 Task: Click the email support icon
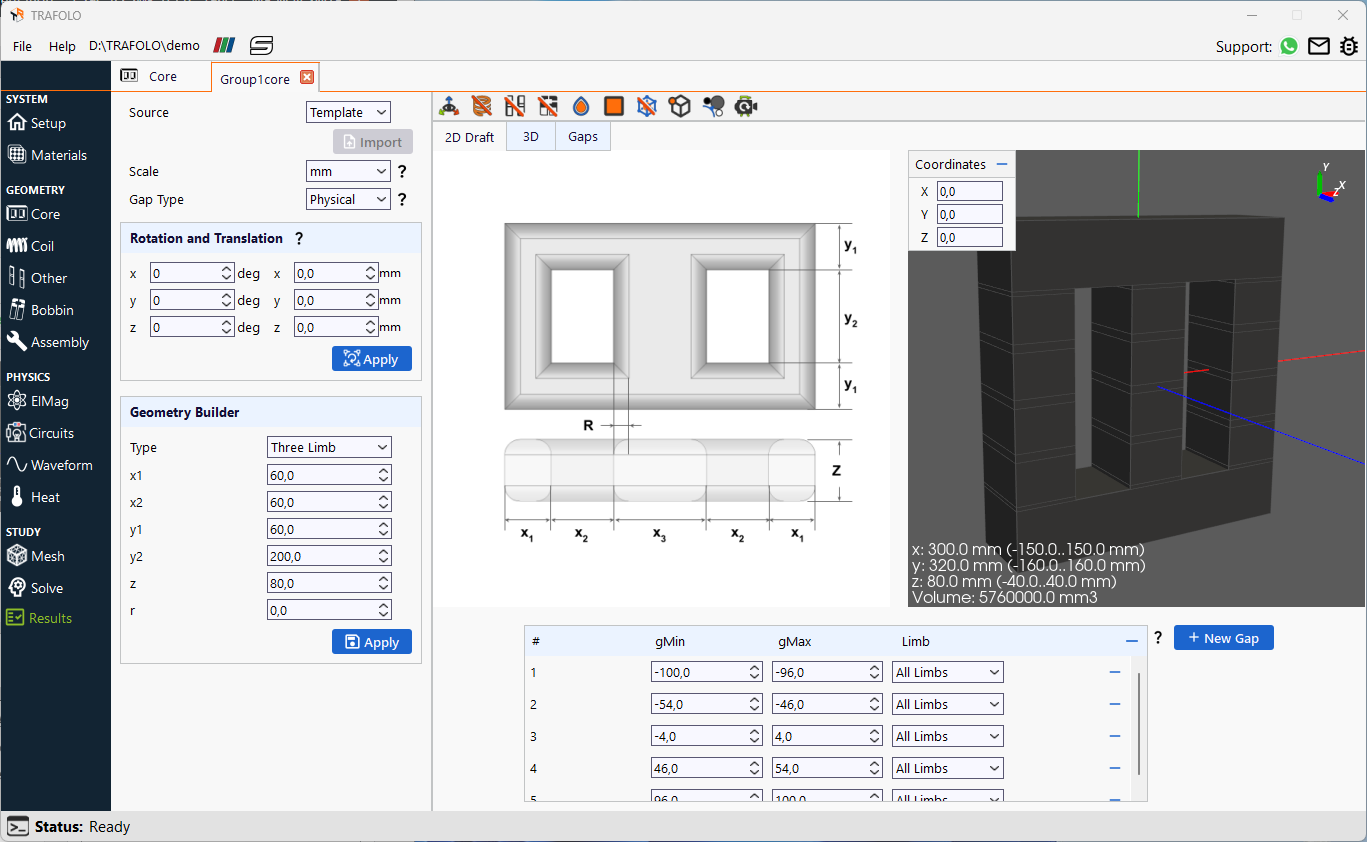pos(1318,46)
